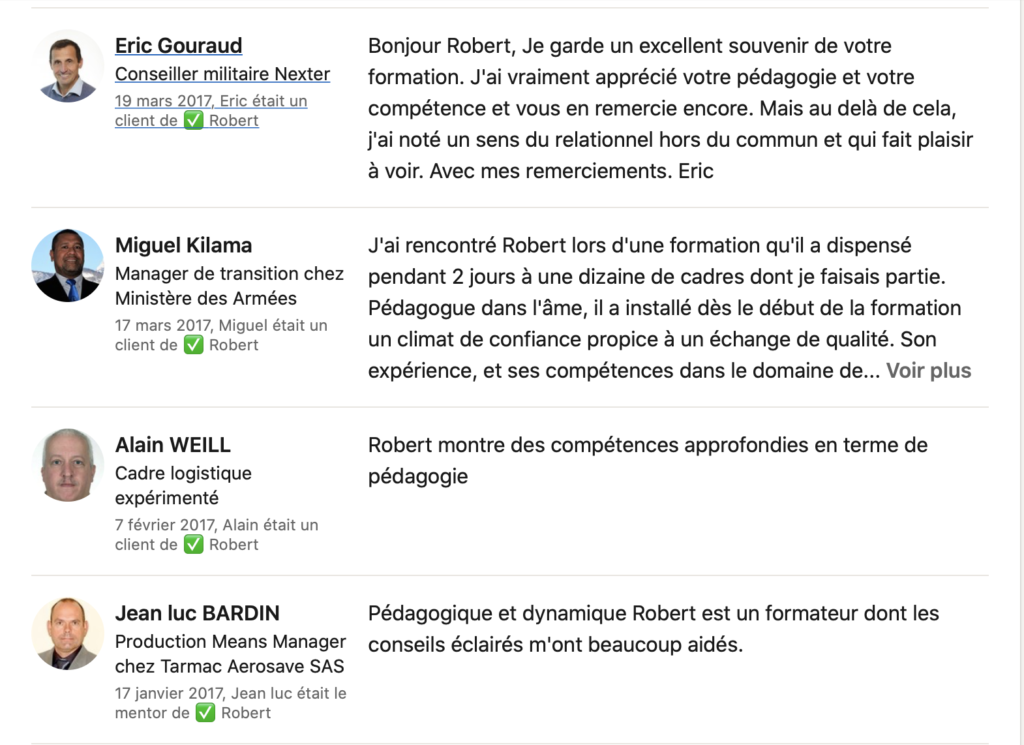Click the 19 mars 2017 relationship line

coord(211,101)
